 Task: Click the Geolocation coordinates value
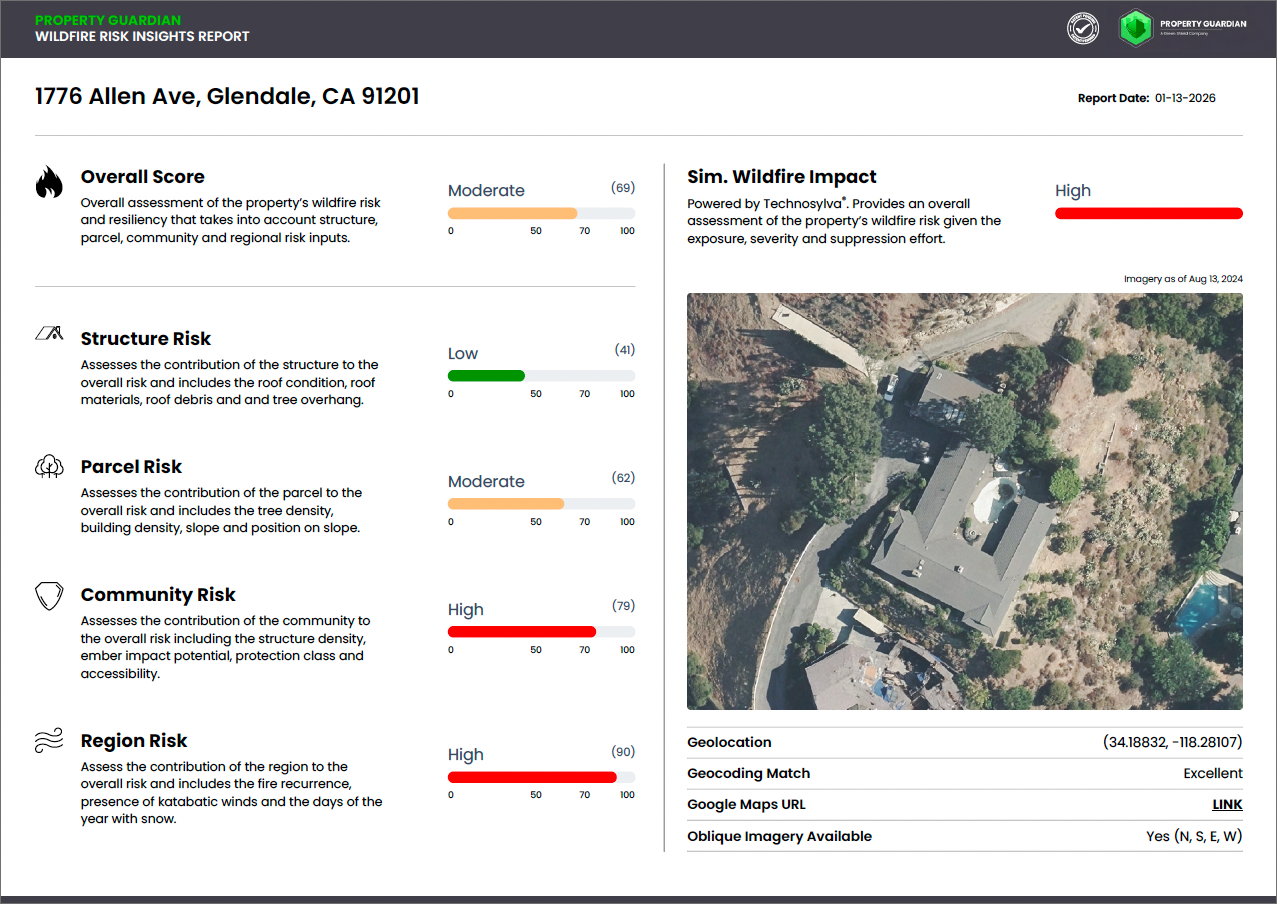pyautogui.click(x=1170, y=742)
